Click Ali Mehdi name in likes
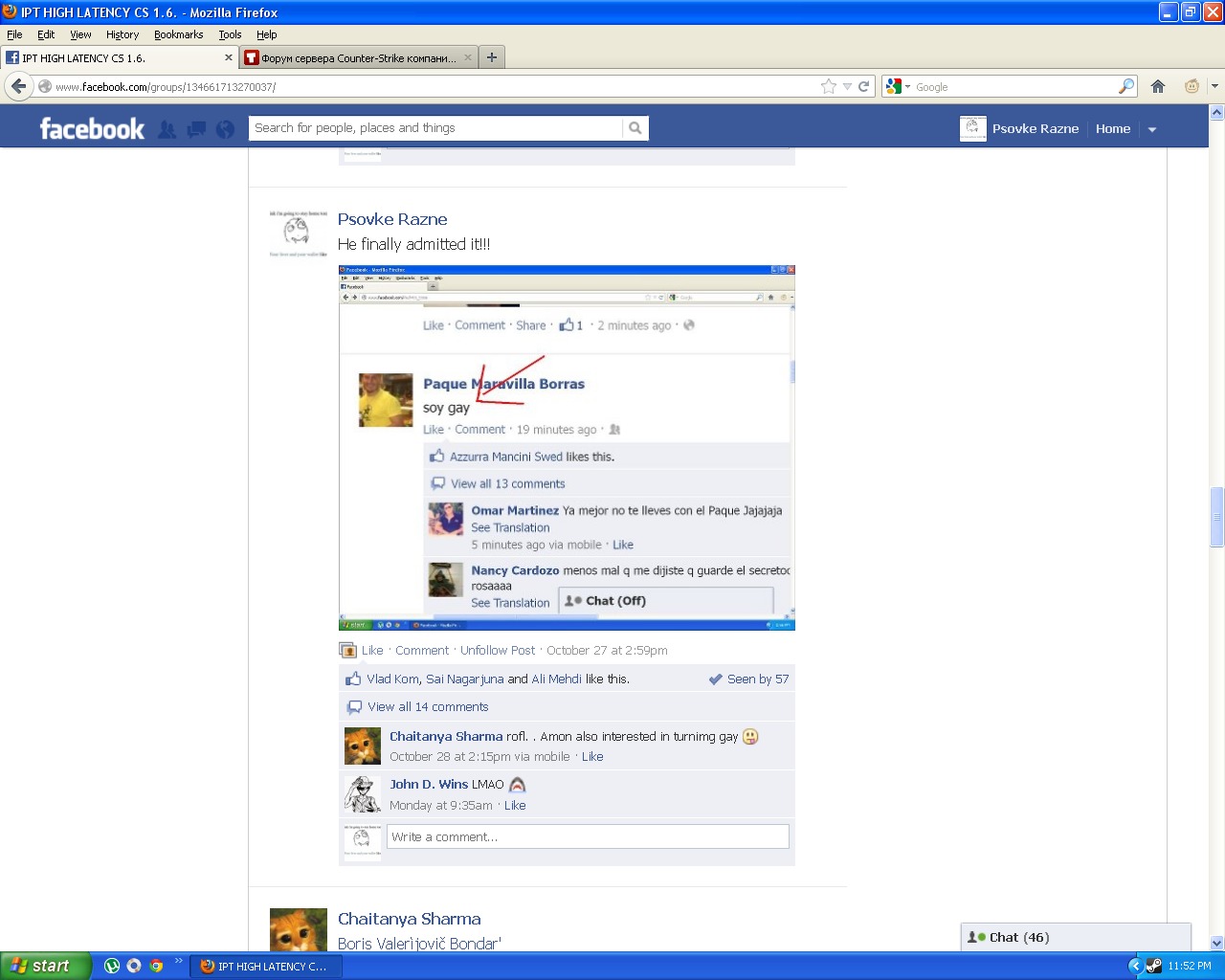 [556, 679]
